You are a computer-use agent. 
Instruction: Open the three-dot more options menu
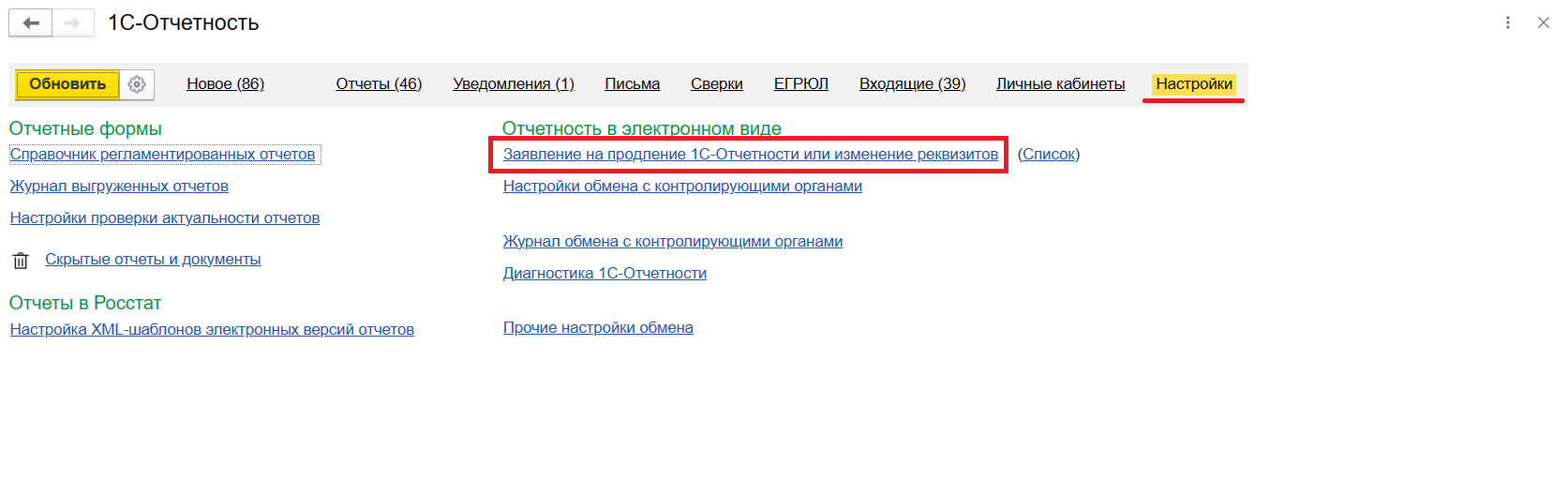click(x=1508, y=22)
